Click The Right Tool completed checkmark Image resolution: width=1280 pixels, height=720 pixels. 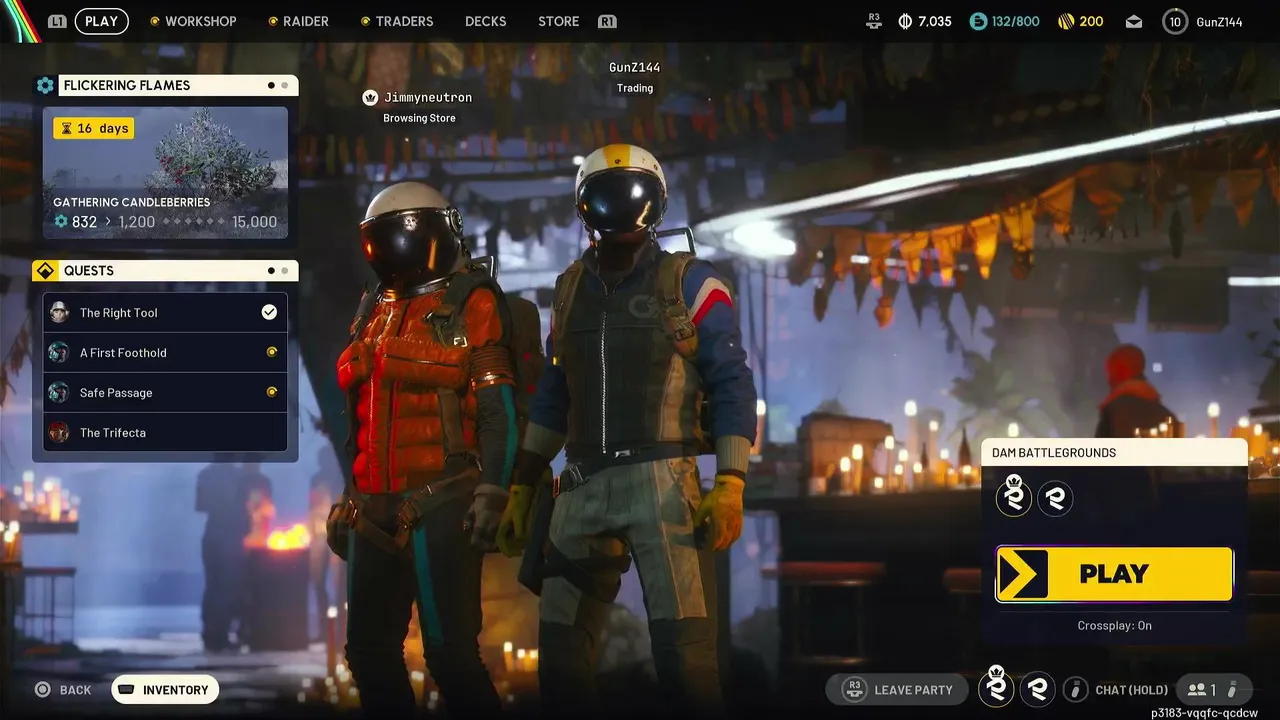click(269, 312)
